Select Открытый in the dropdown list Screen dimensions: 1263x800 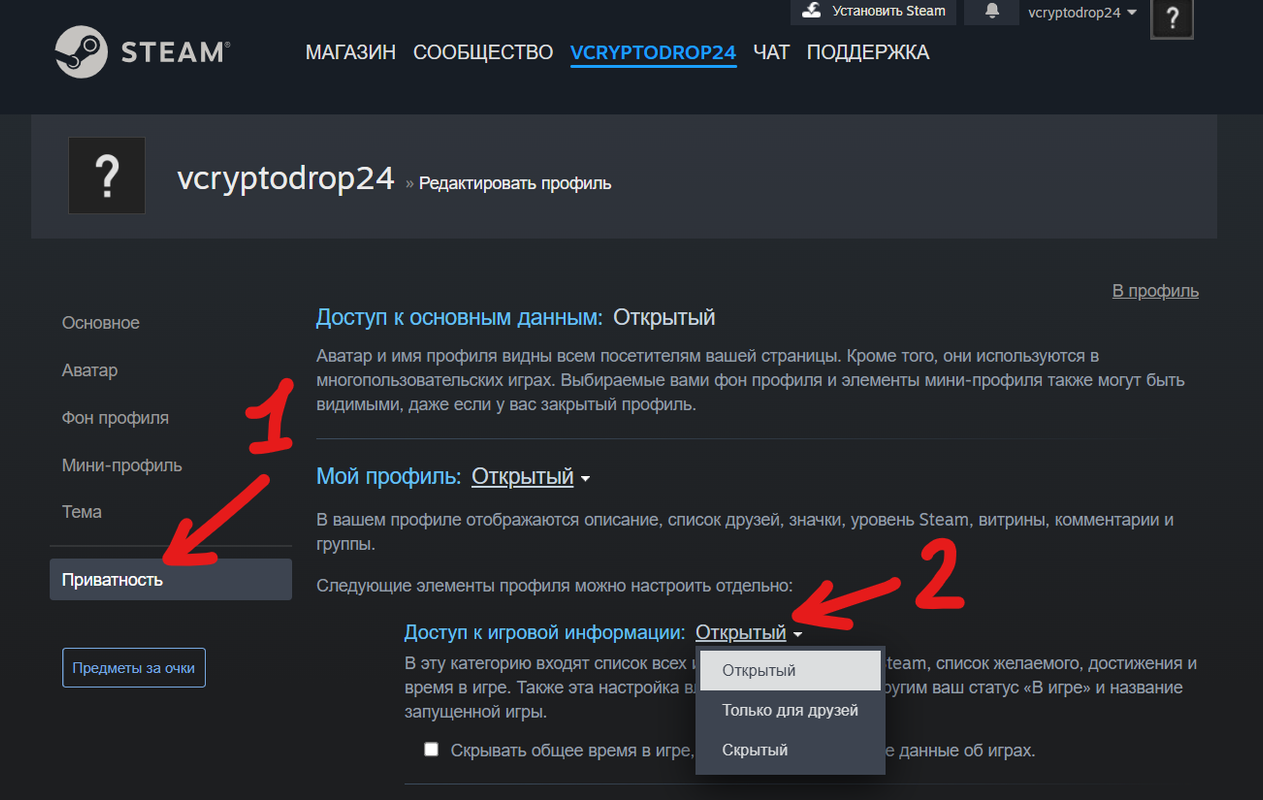(x=790, y=670)
